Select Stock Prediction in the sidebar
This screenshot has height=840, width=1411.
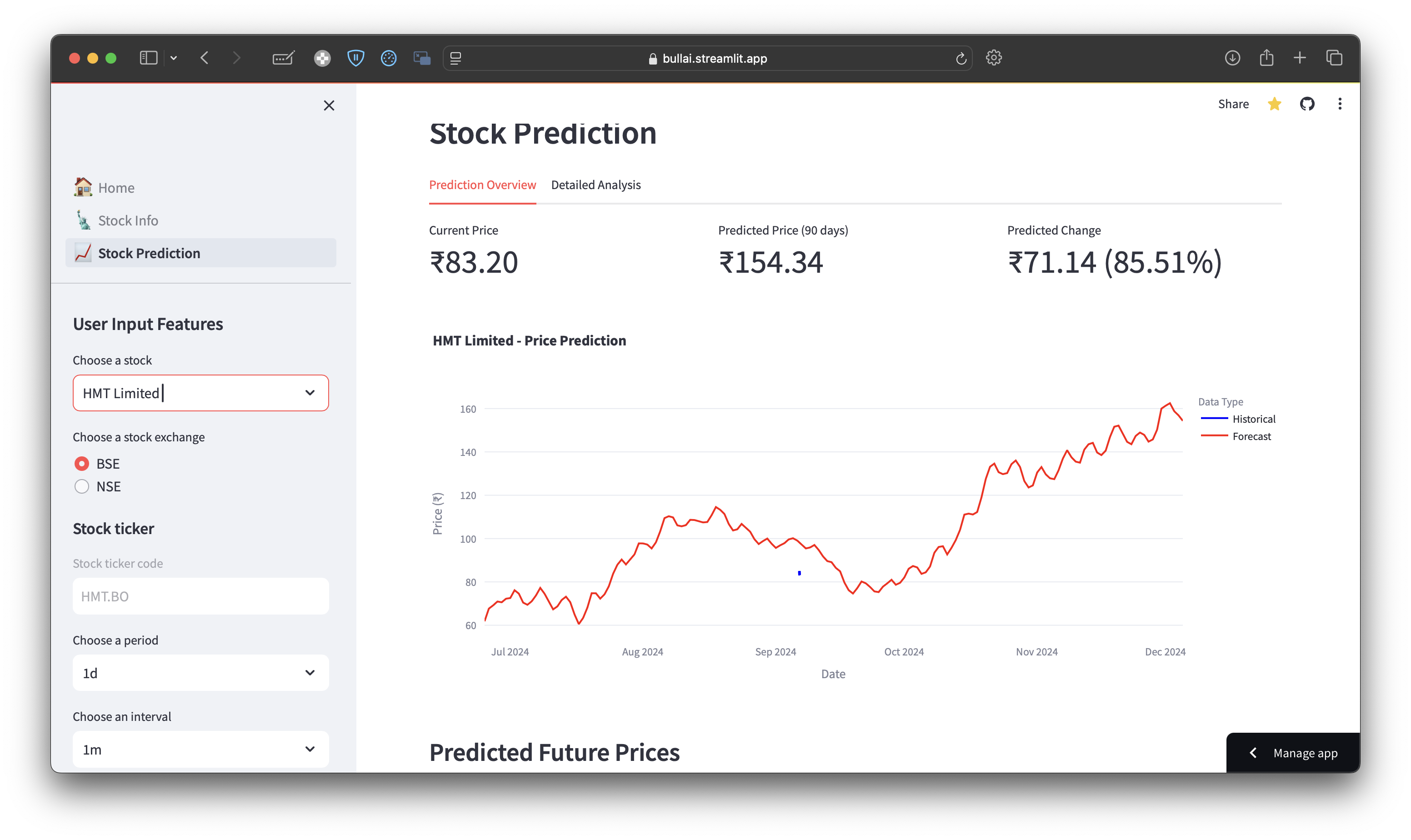tap(149, 253)
